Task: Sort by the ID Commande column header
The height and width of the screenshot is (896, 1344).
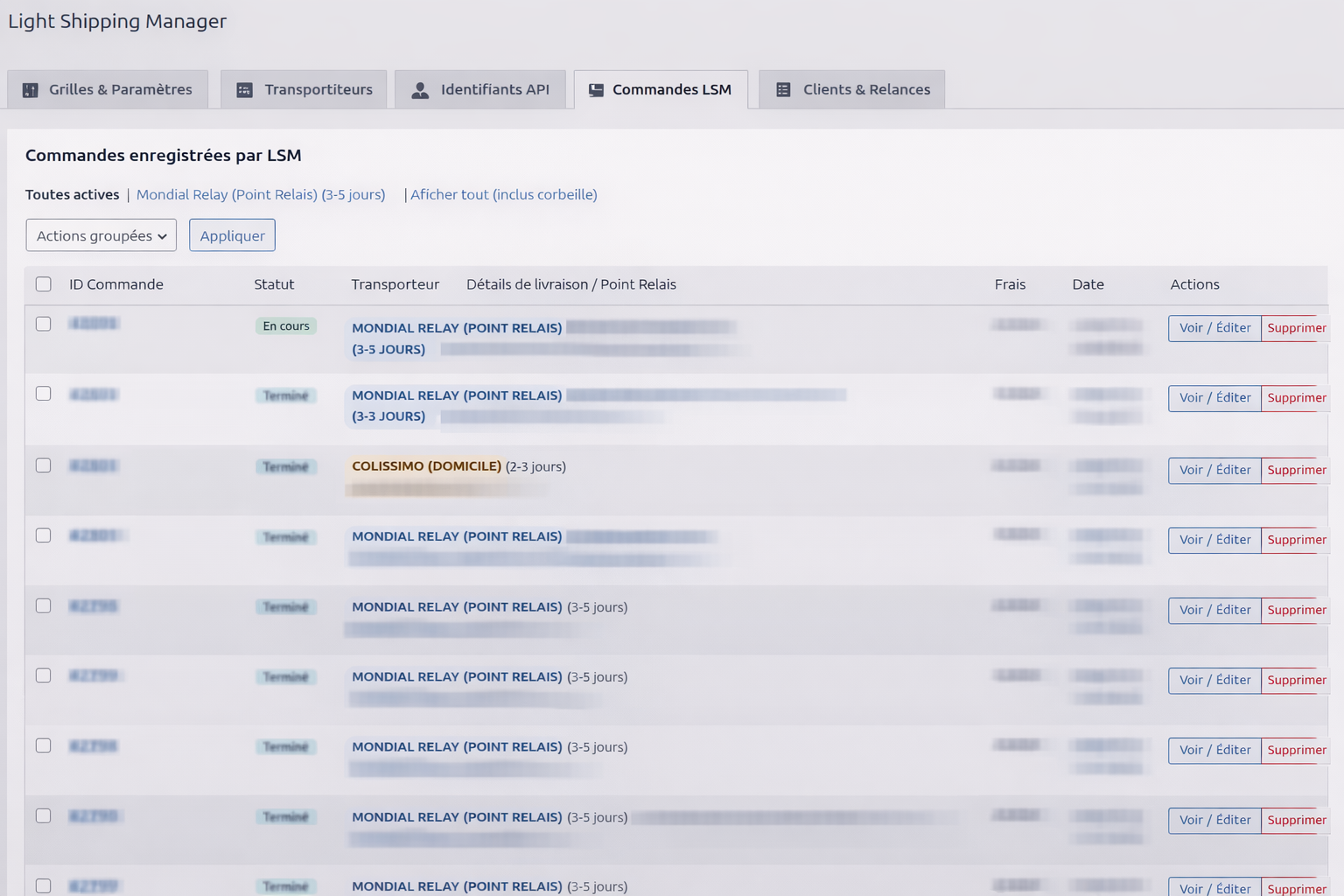Action: tap(116, 284)
